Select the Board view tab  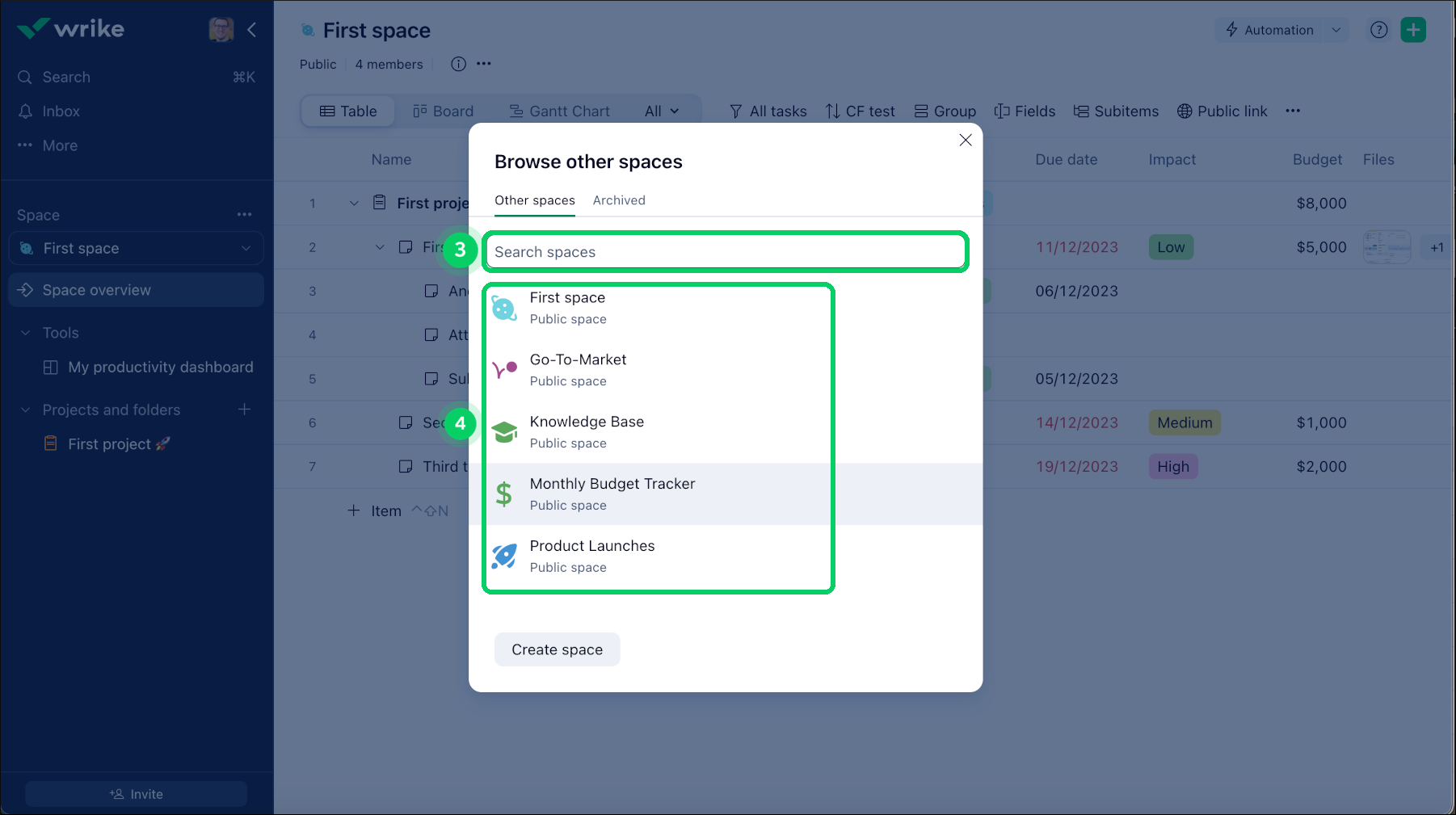[443, 111]
